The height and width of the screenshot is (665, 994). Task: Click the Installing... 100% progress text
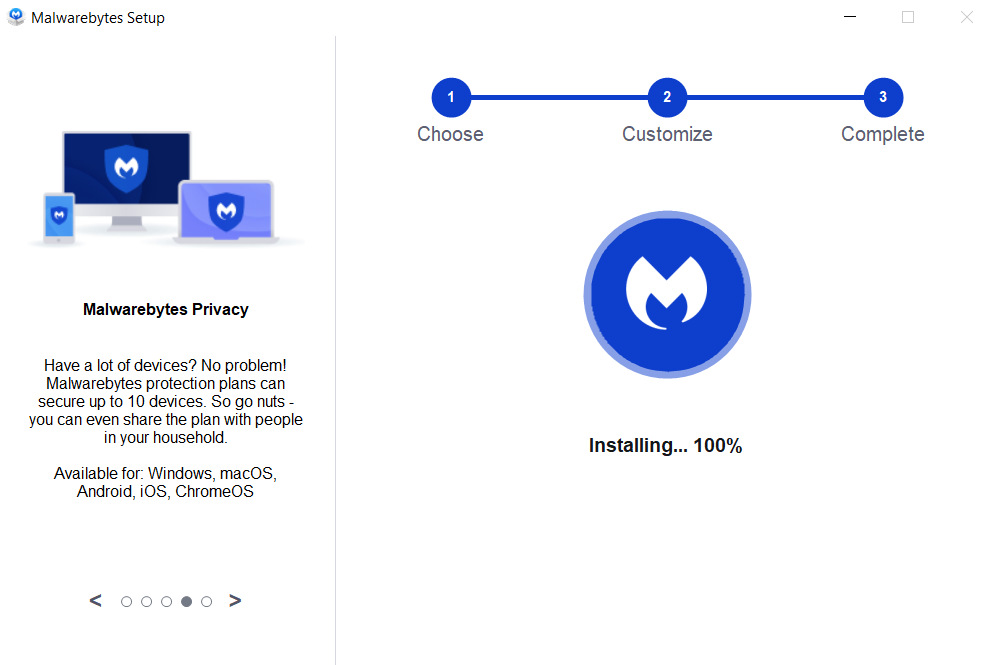666,446
